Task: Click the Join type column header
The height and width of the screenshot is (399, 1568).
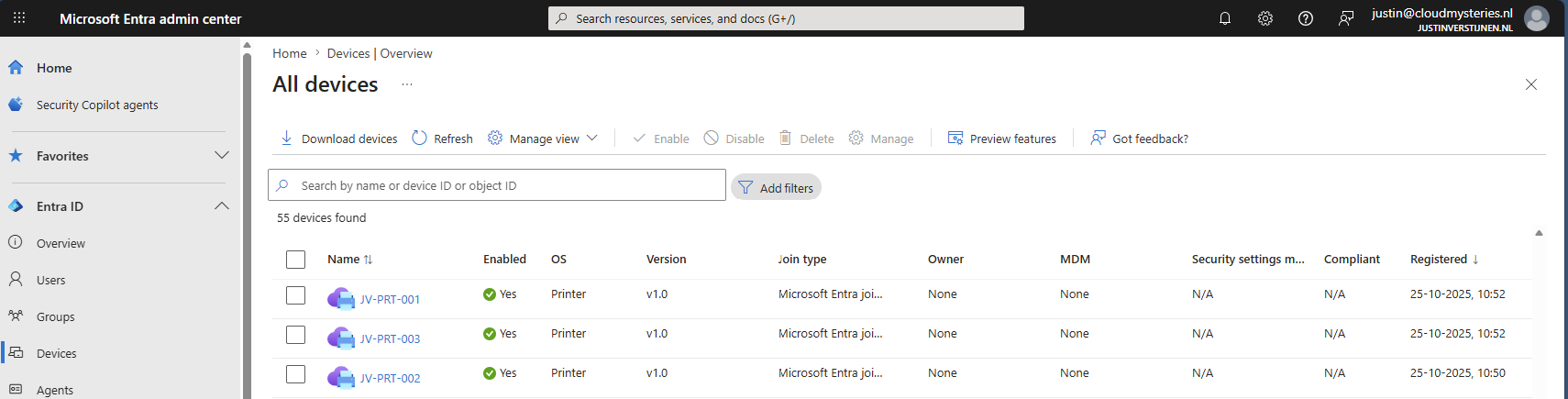Action: [x=802, y=260]
